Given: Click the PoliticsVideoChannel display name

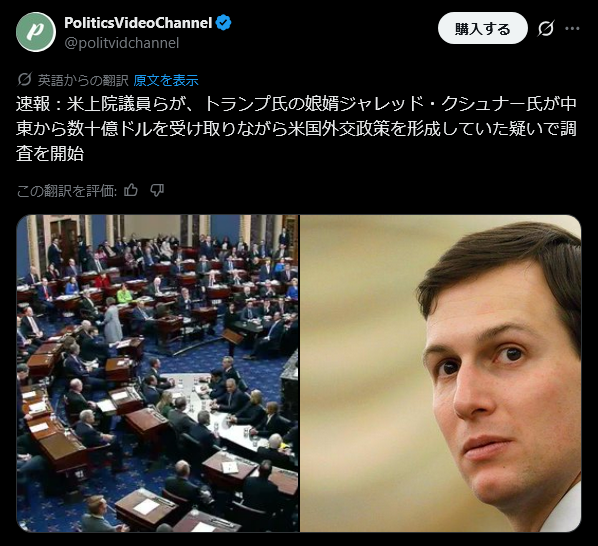Looking at the screenshot, I should (x=138, y=23).
